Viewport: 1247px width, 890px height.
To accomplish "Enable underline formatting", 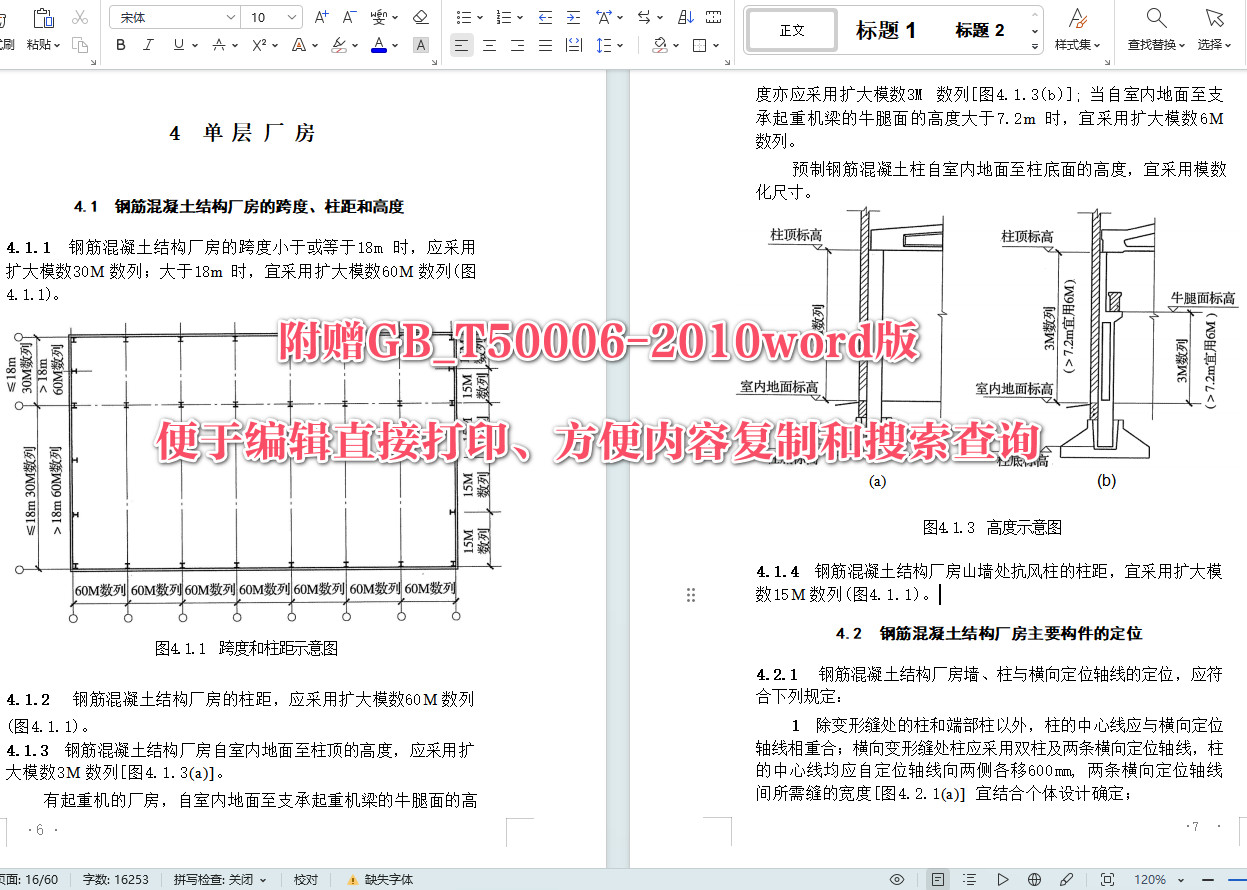I will click(178, 45).
